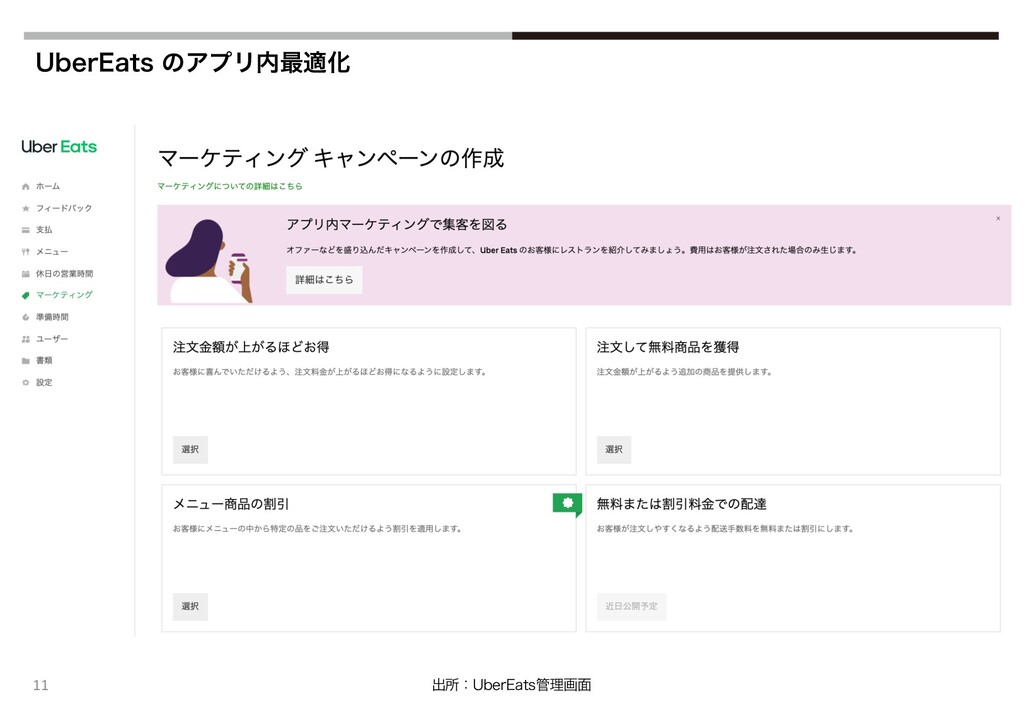Select マーケティング in the sidebar
1024x709 pixels.
(64, 295)
